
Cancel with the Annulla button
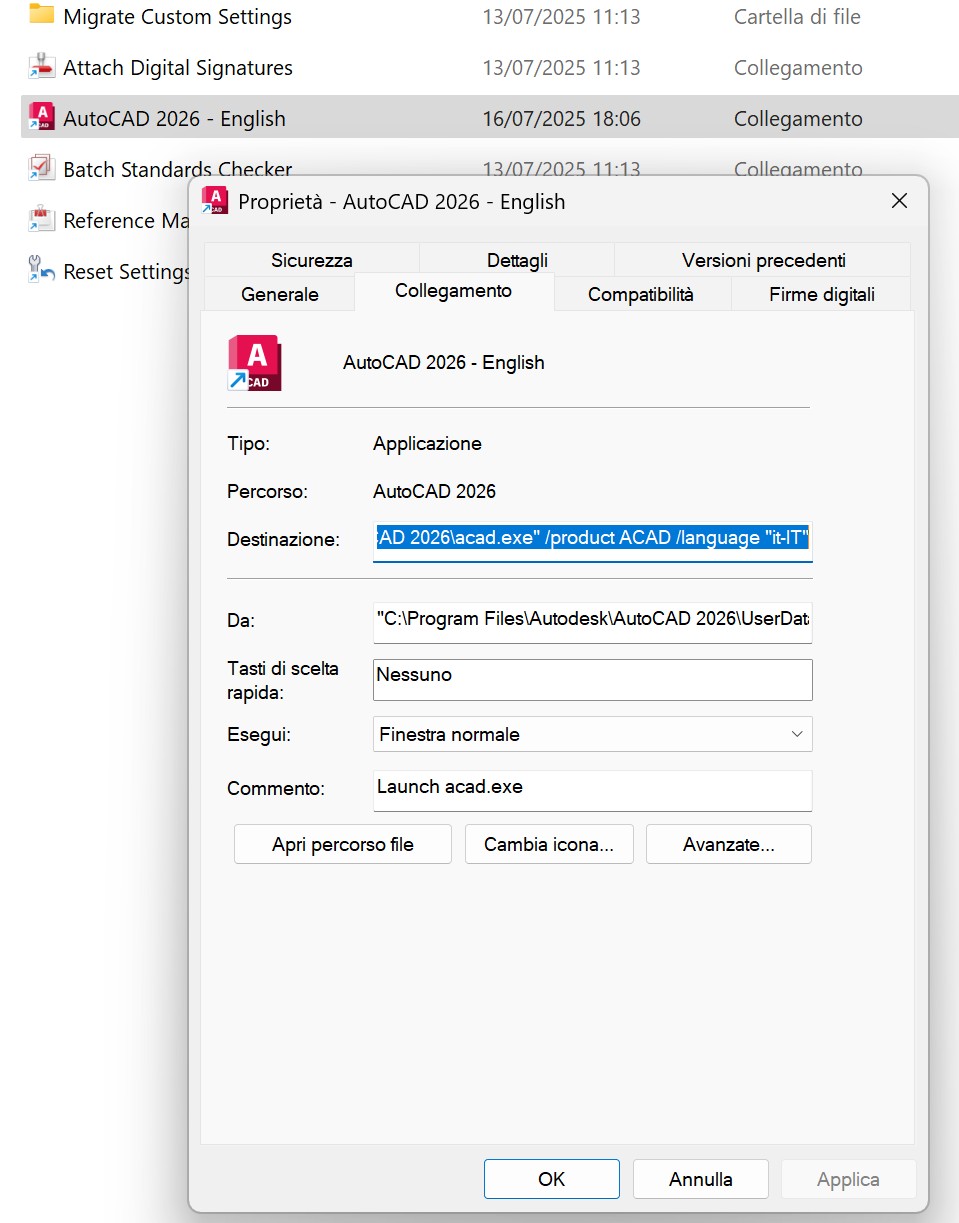click(701, 1179)
